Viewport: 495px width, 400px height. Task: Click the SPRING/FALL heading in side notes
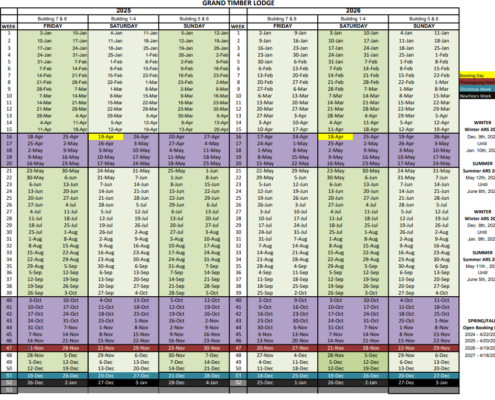pyautogui.click(x=481, y=321)
